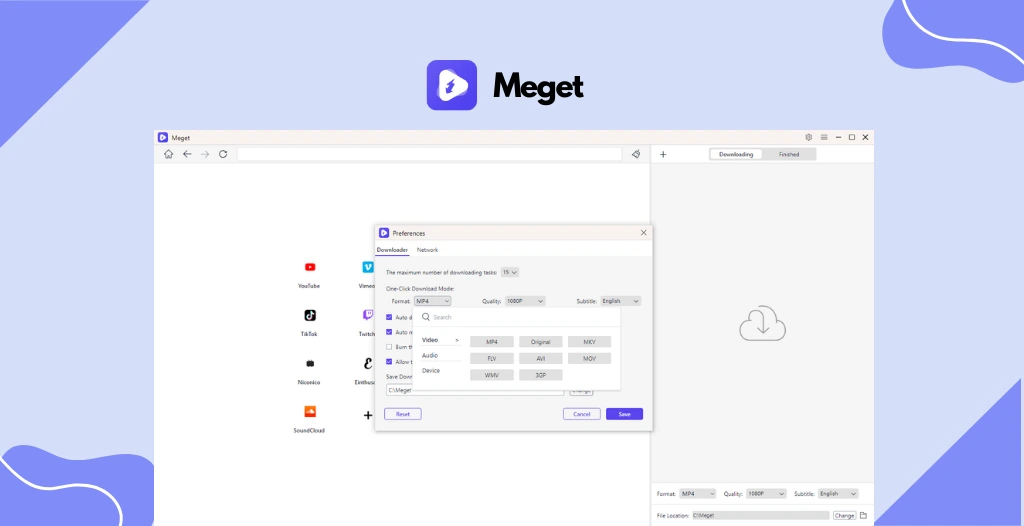Focus the browser address bar
This screenshot has width=1024, height=526.
[x=429, y=154]
